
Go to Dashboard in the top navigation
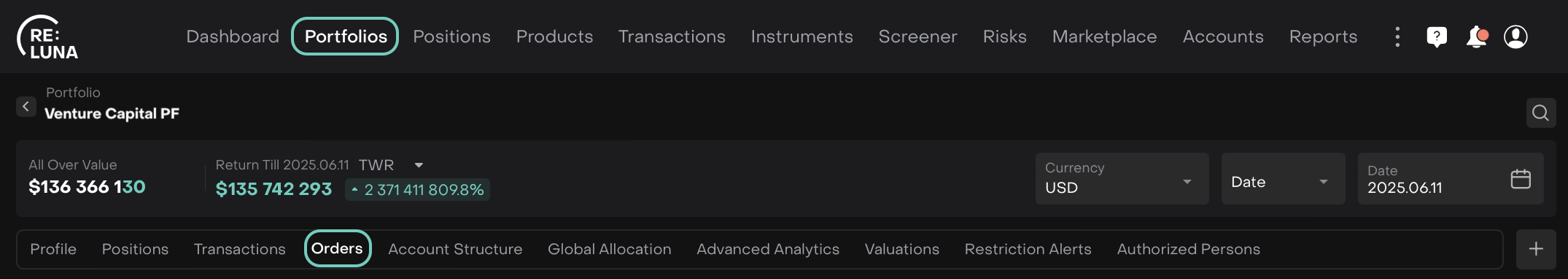click(233, 37)
